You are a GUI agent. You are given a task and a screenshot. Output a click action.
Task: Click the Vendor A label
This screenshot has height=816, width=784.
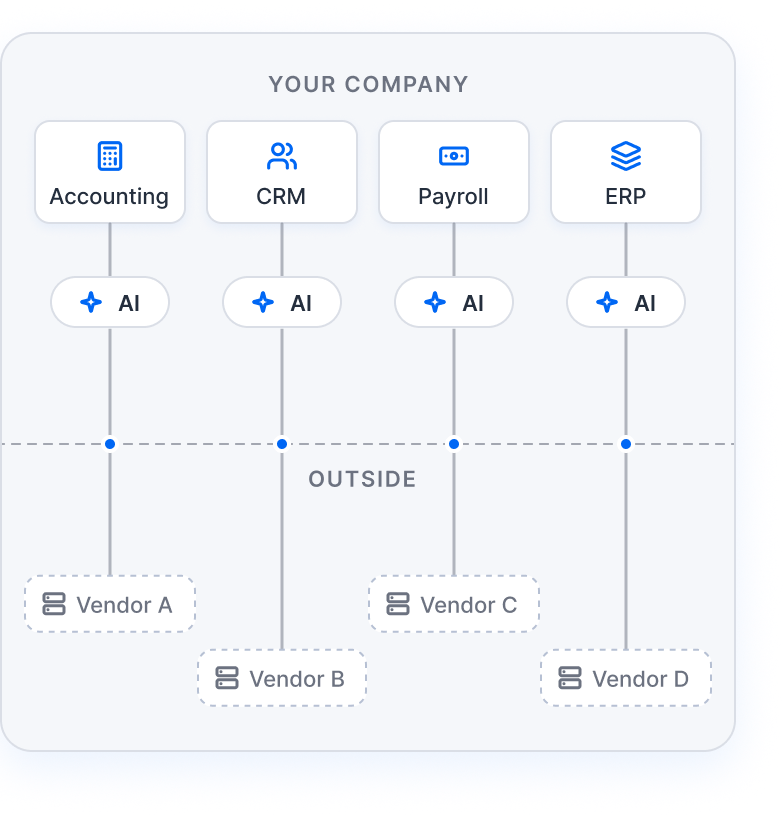124,605
